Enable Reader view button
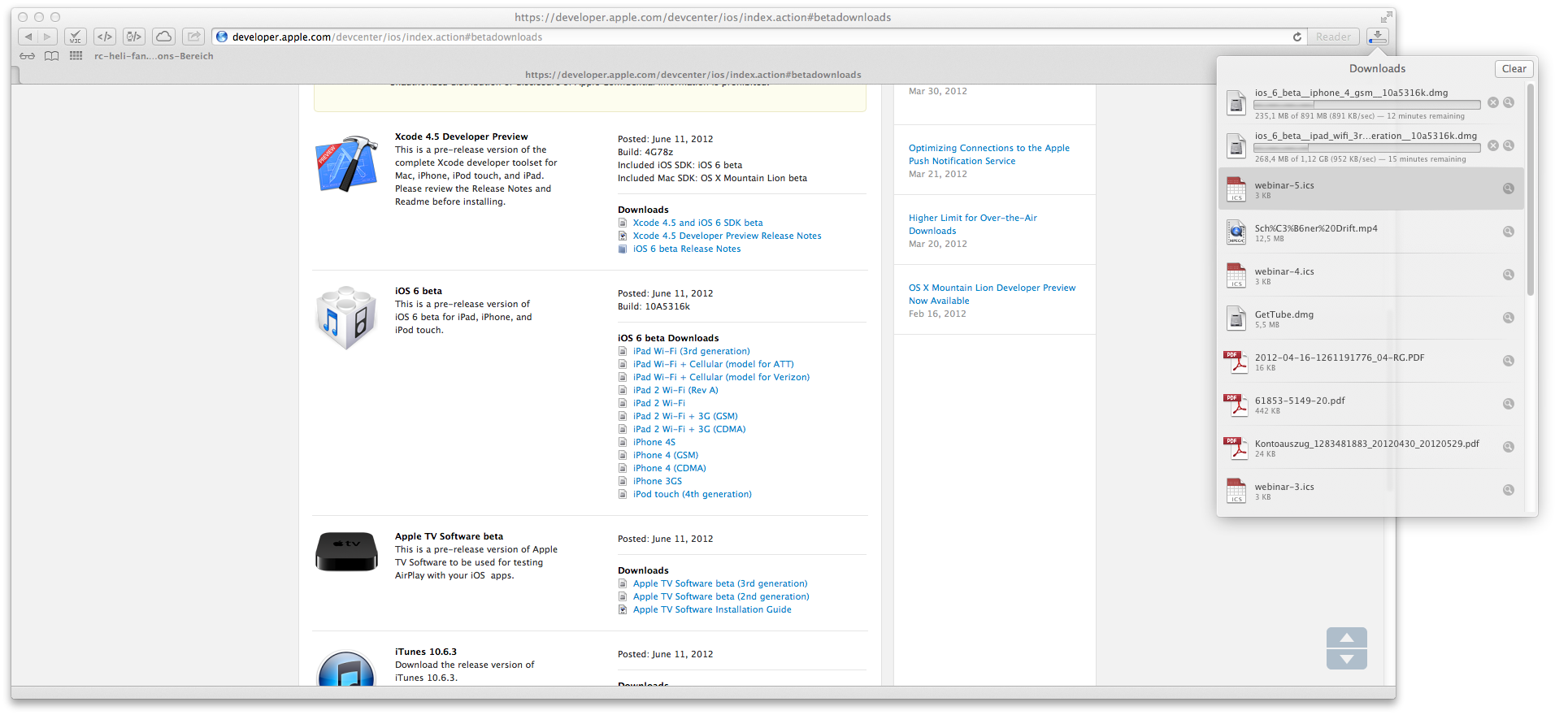 click(x=1333, y=37)
